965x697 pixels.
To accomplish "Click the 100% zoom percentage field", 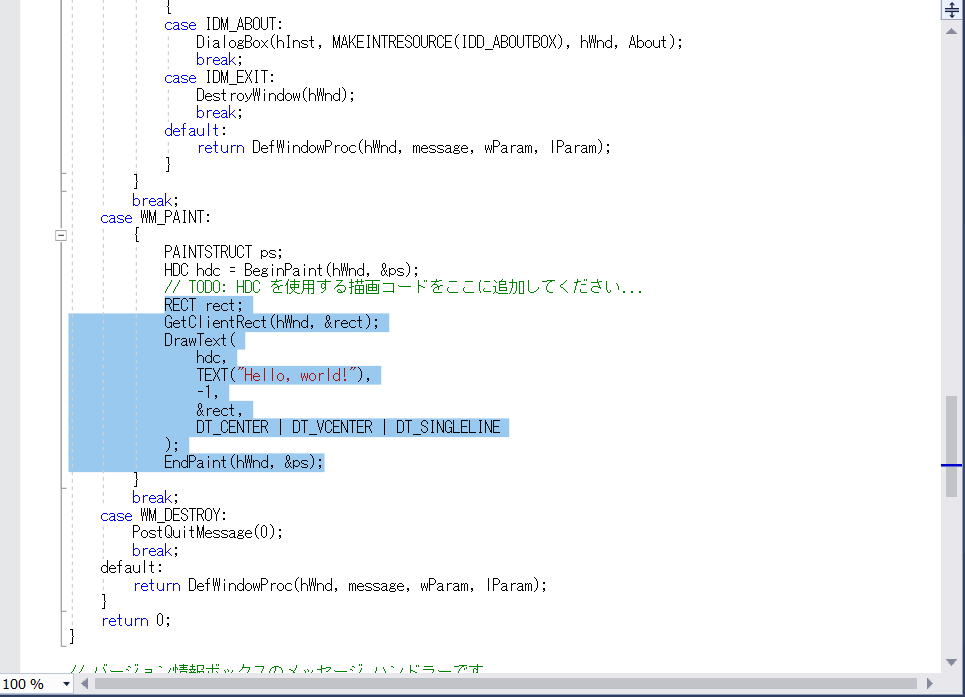I will tap(25, 684).
